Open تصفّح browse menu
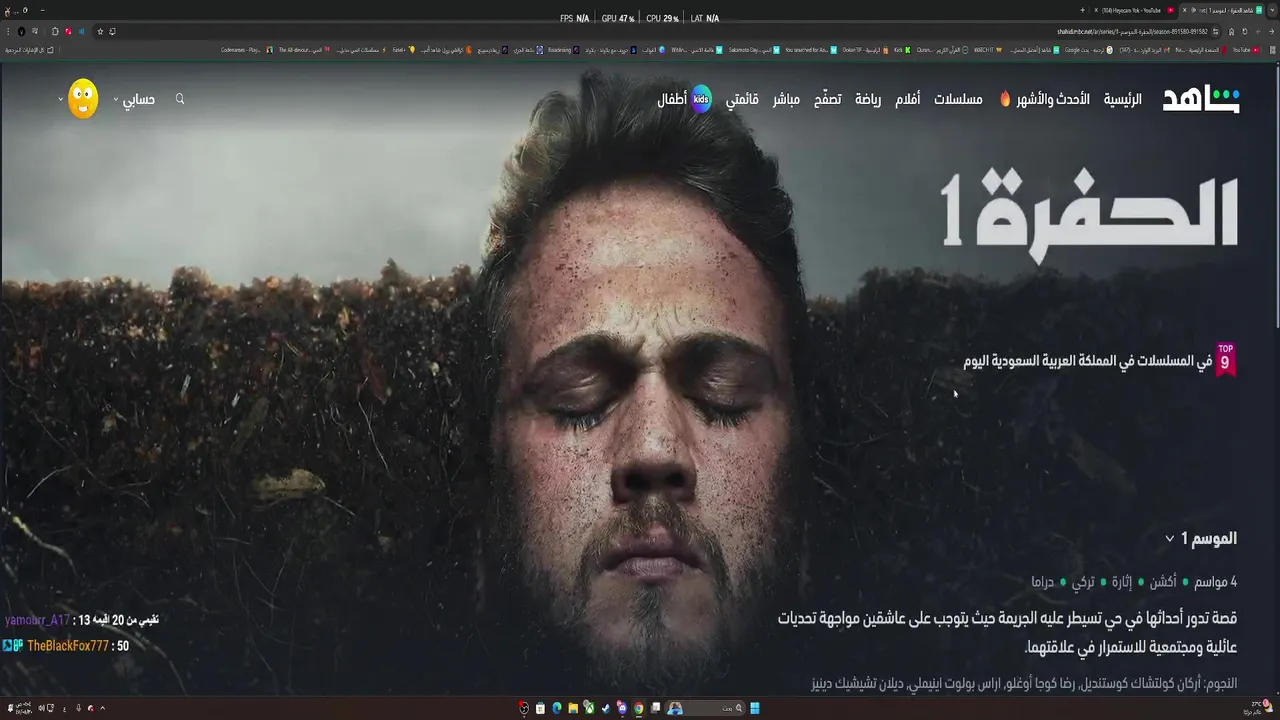This screenshot has height=720, width=1280. [x=827, y=99]
